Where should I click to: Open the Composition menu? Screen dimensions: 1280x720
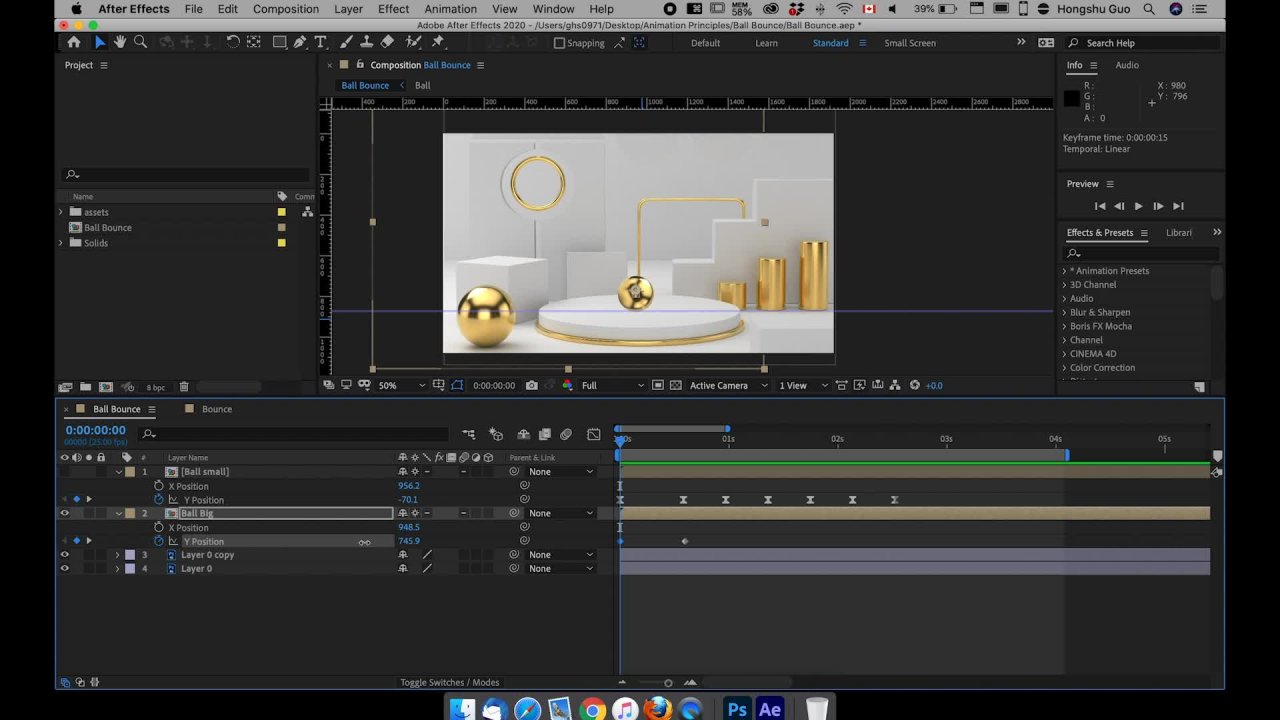click(x=285, y=9)
